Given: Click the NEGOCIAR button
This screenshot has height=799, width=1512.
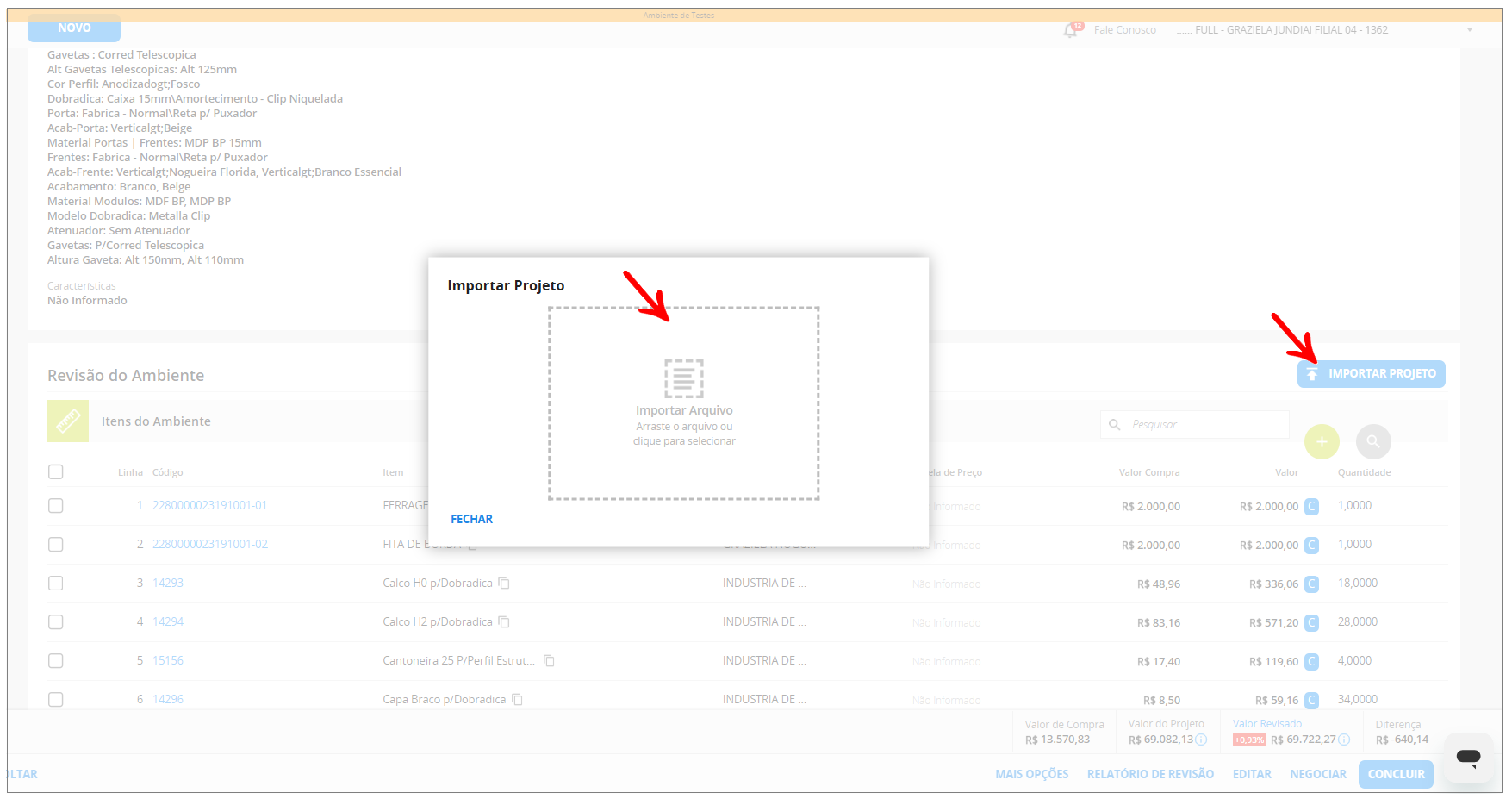Looking at the screenshot, I should pyautogui.click(x=1318, y=774).
